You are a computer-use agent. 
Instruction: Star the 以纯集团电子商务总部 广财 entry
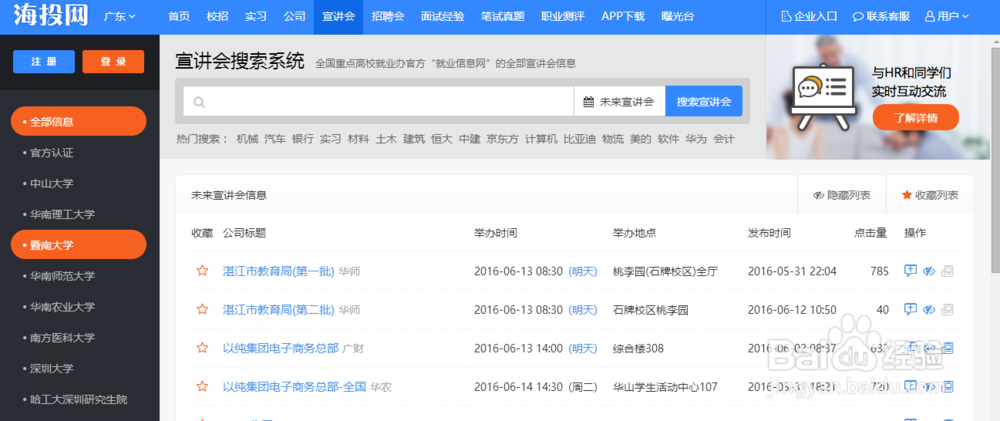click(202, 348)
